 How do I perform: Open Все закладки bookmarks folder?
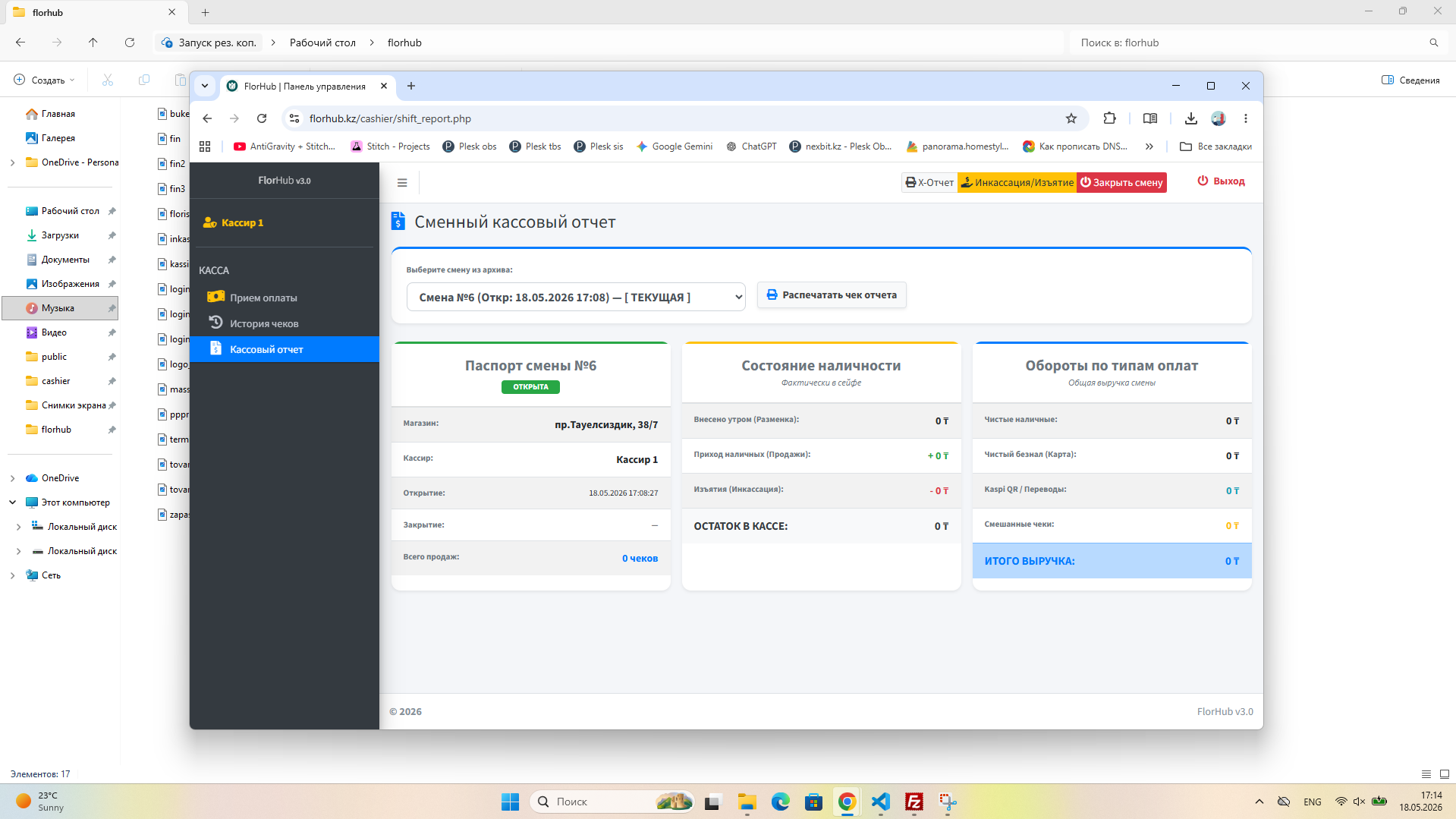pyautogui.click(x=1215, y=146)
